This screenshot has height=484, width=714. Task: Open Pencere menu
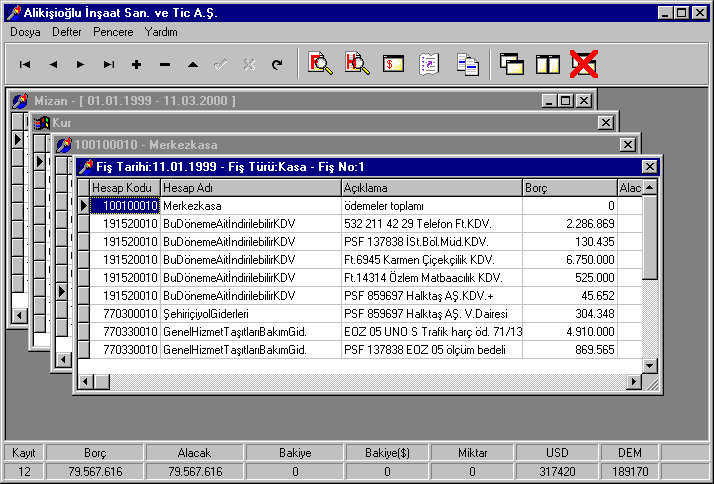pyautogui.click(x=113, y=32)
